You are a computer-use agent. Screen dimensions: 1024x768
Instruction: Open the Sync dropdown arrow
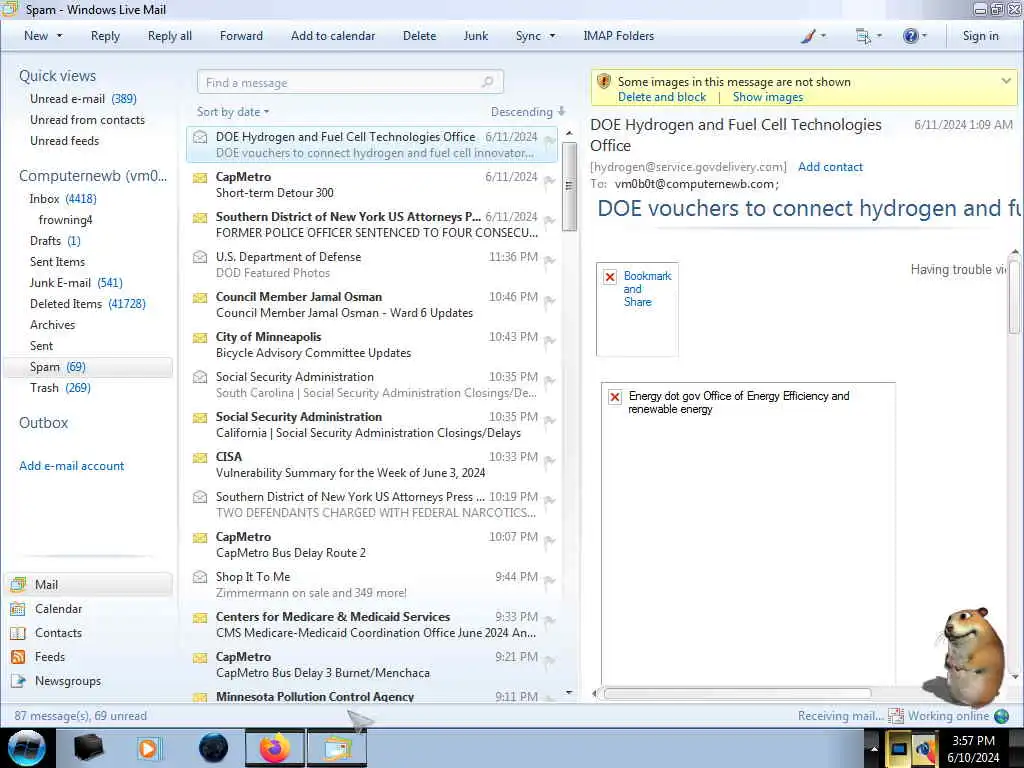tap(552, 36)
